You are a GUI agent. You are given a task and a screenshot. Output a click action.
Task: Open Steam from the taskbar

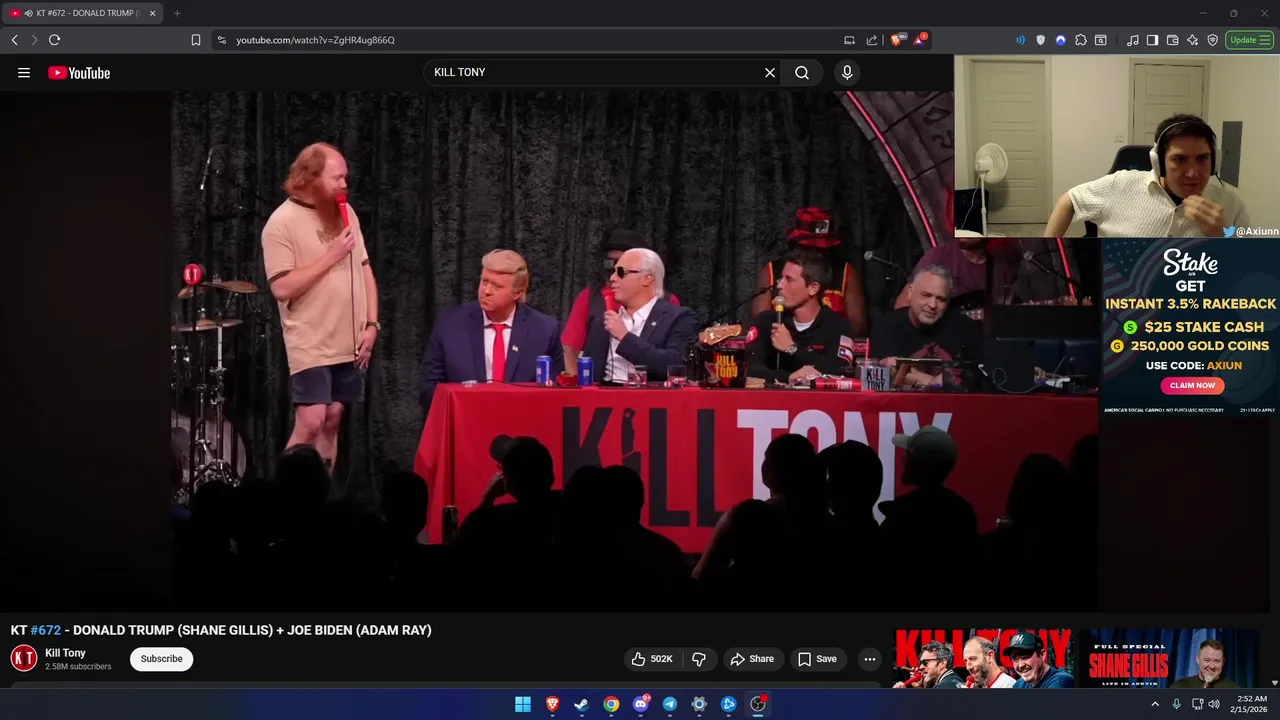click(581, 704)
